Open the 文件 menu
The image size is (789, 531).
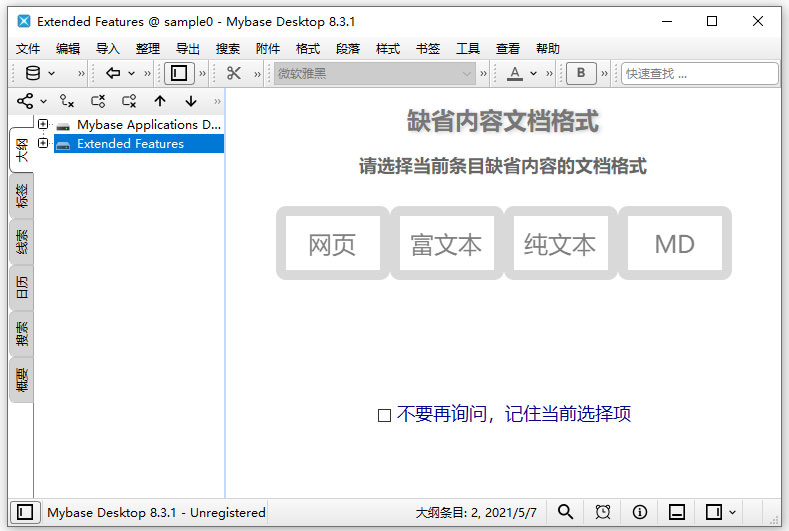pos(28,49)
